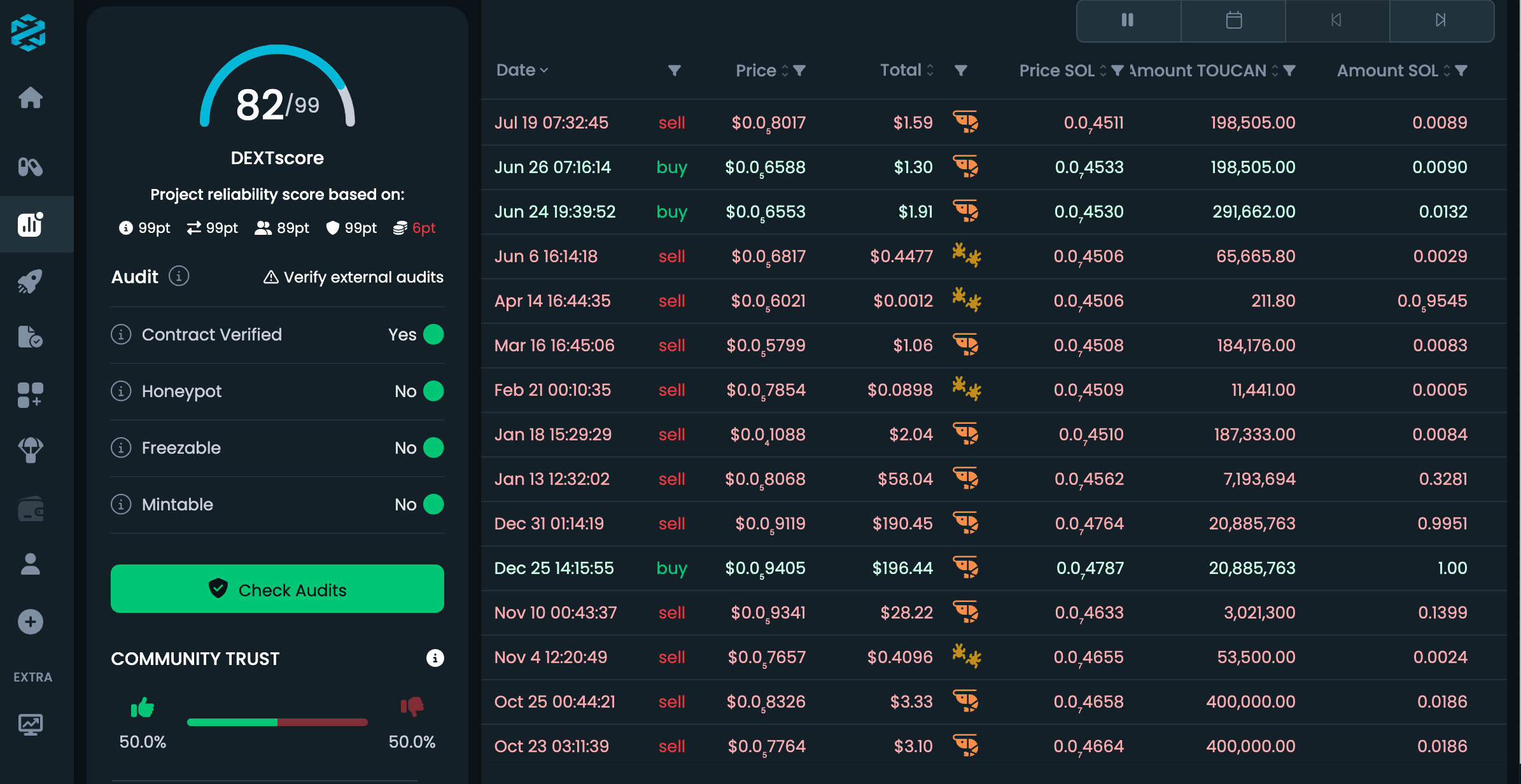
Task: Select the pair explorer chart sidebar tab
Action: pos(31,224)
